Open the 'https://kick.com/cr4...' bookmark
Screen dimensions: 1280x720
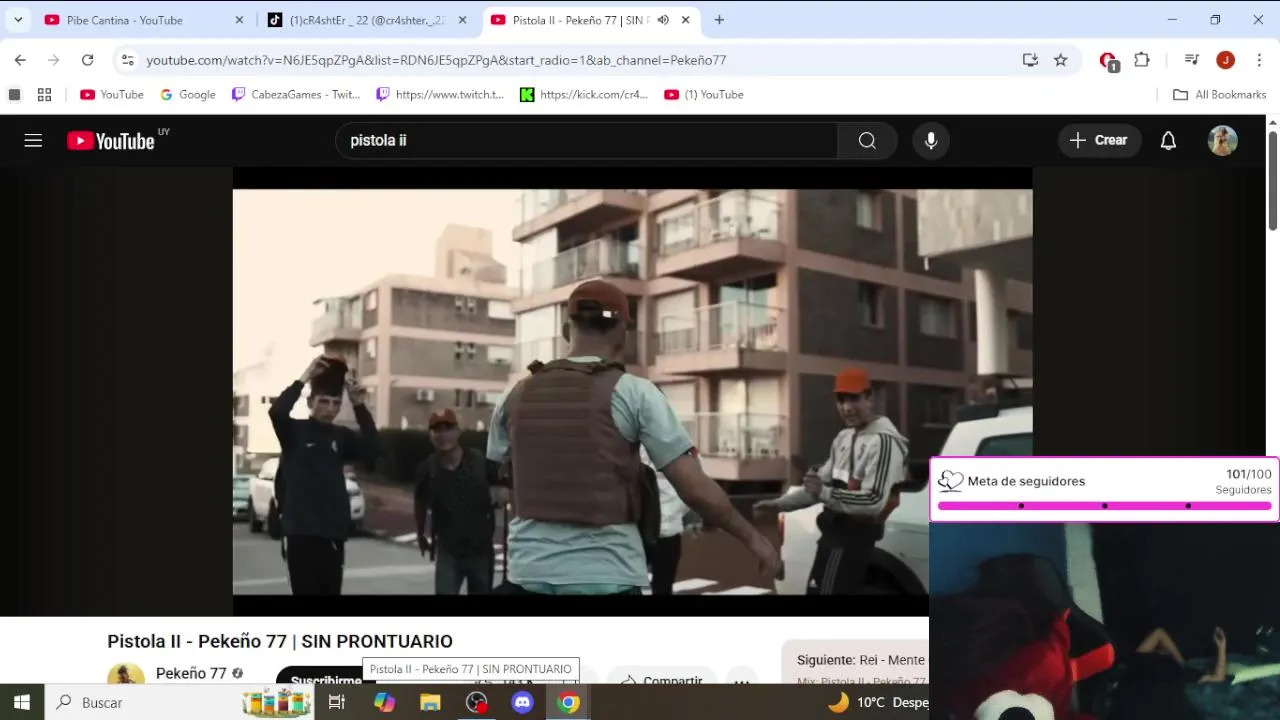pos(584,95)
